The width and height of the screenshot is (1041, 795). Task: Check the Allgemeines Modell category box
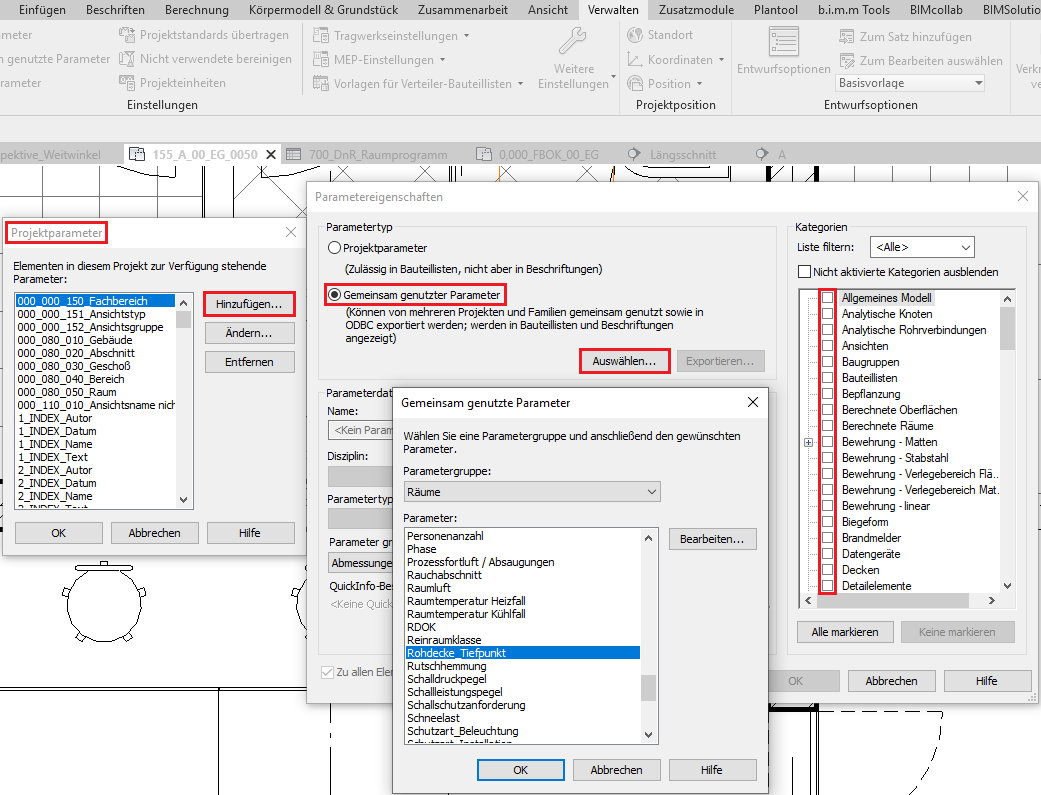click(x=827, y=298)
